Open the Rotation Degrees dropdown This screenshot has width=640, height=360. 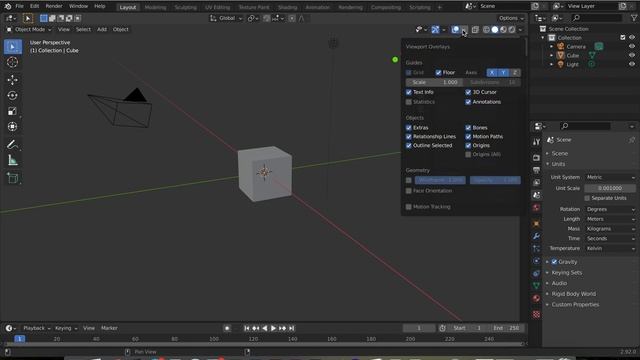pos(611,209)
